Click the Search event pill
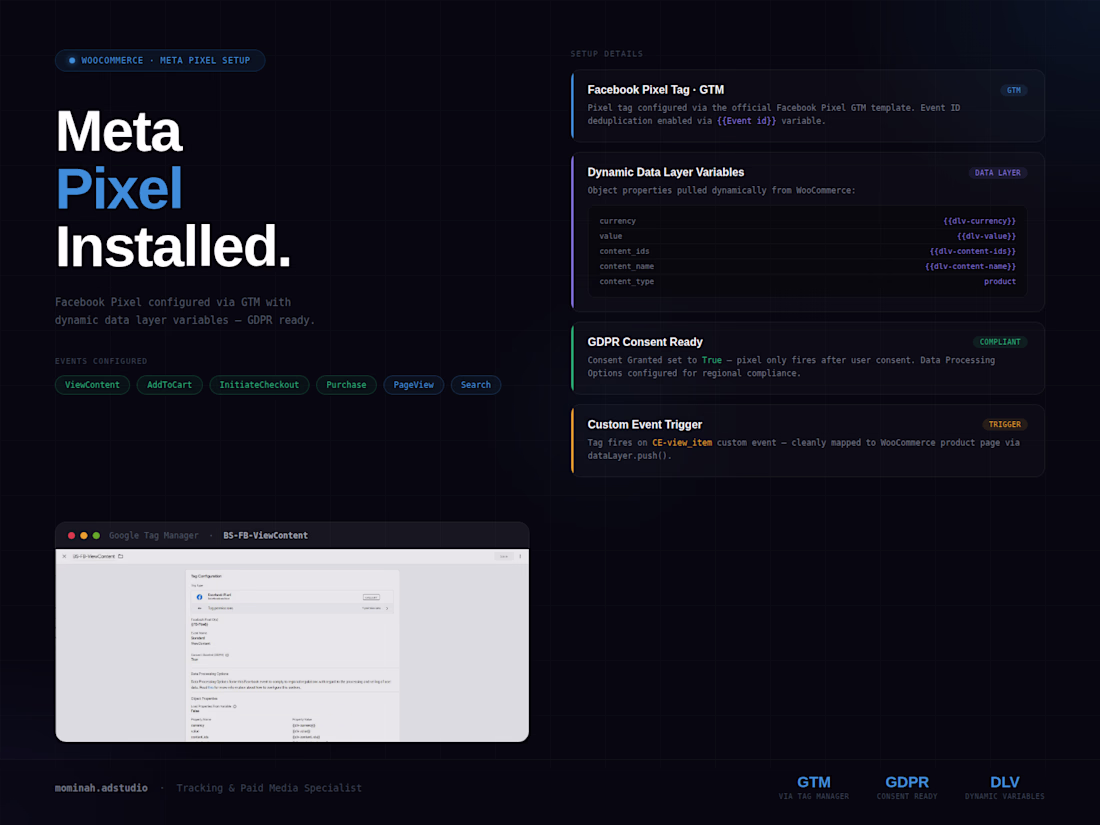The height and width of the screenshot is (825, 1100). tap(476, 385)
